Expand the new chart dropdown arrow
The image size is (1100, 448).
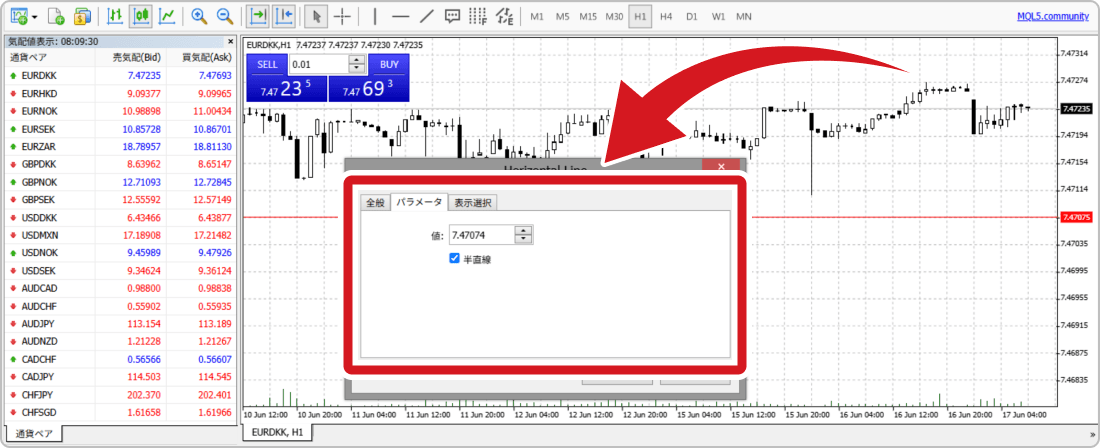[34, 15]
